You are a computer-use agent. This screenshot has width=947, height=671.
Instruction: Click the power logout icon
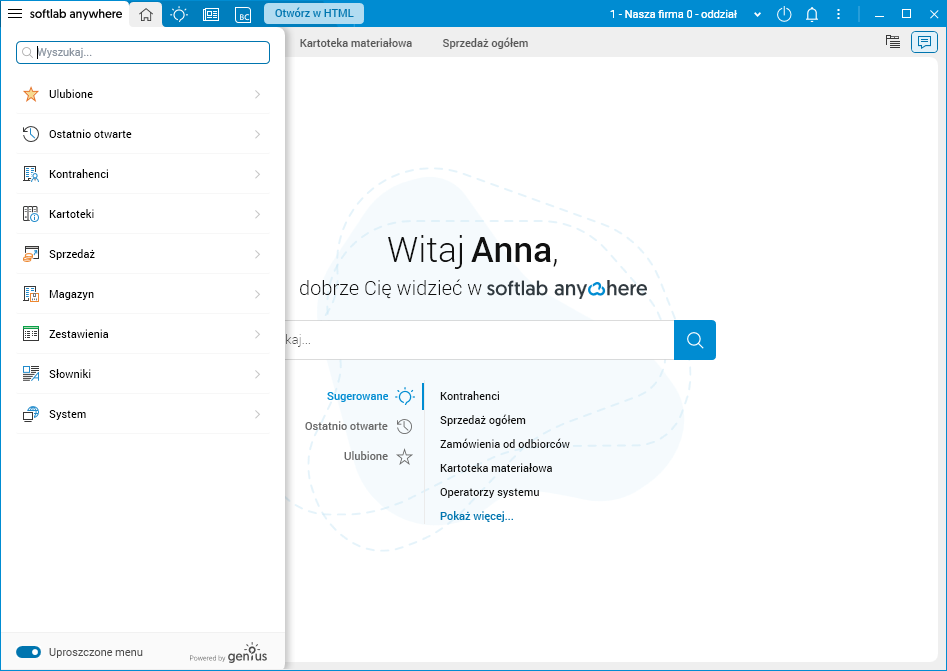pyautogui.click(x=784, y=14)
